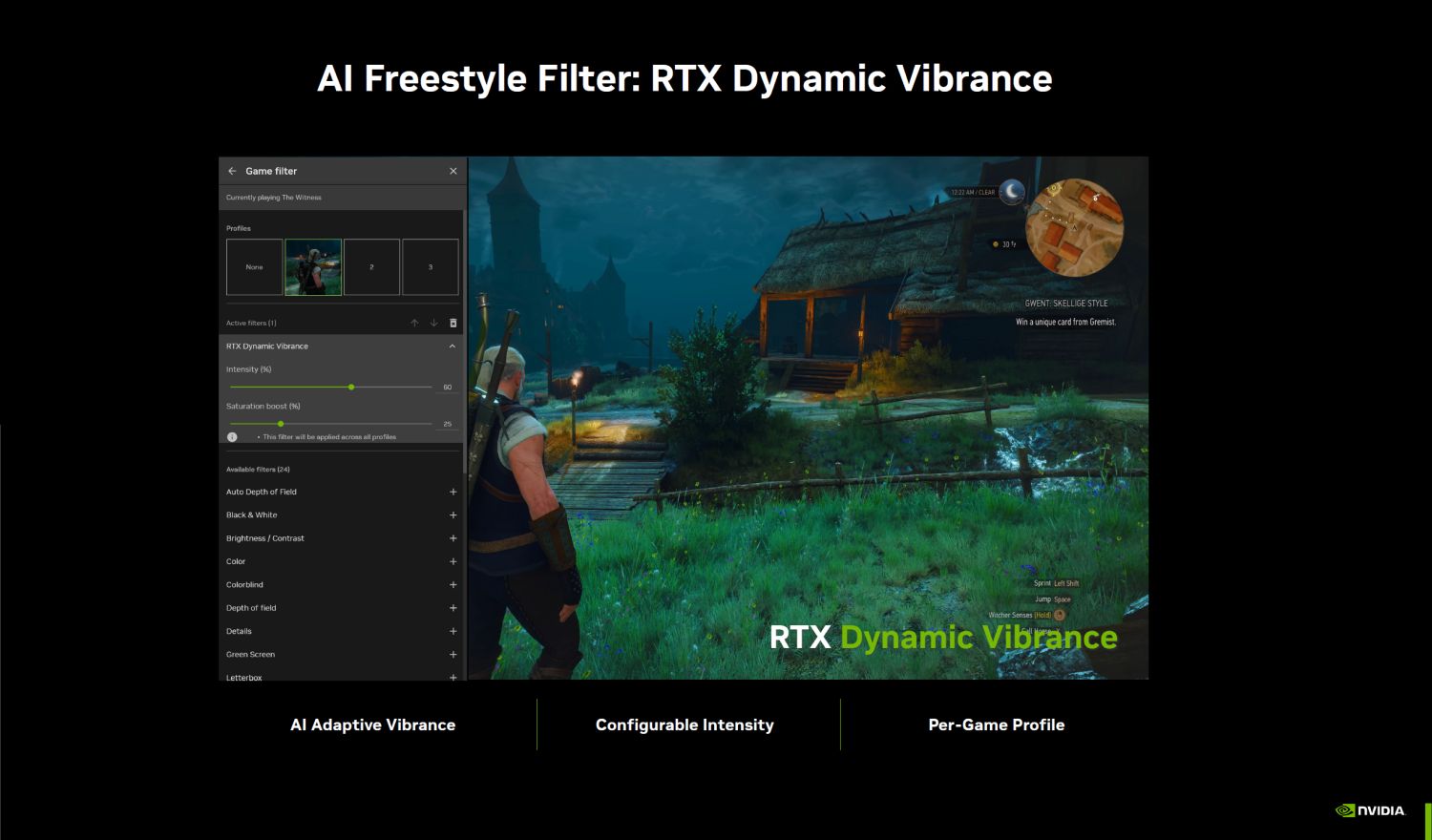Click the info icon beside filter note
This screenshot has width=1432, height=840.
click(x=232, y=436)
